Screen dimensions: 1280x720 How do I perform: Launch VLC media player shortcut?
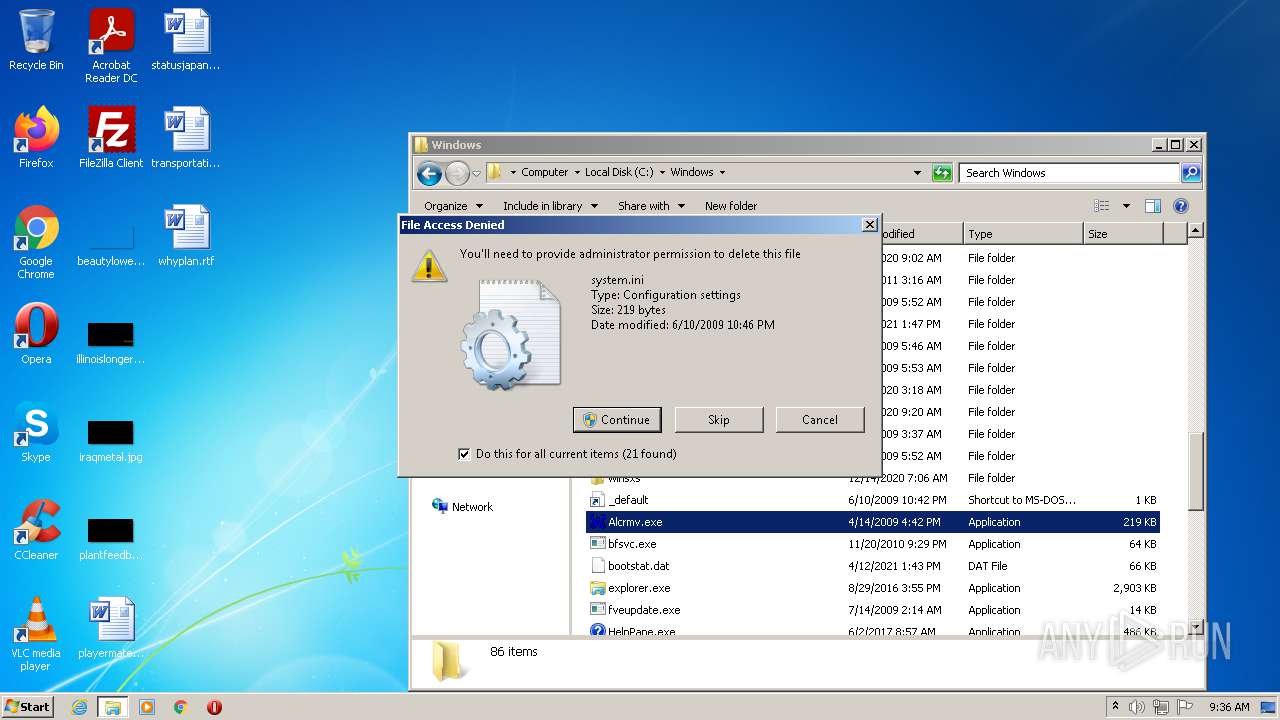point(36,634)
